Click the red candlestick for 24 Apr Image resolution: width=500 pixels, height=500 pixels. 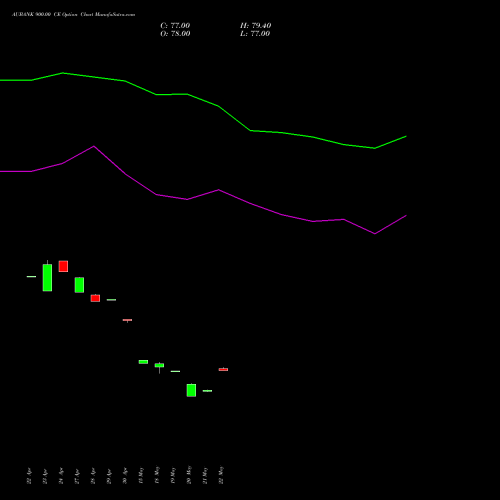pyautogui.click(x=63, y=266)
